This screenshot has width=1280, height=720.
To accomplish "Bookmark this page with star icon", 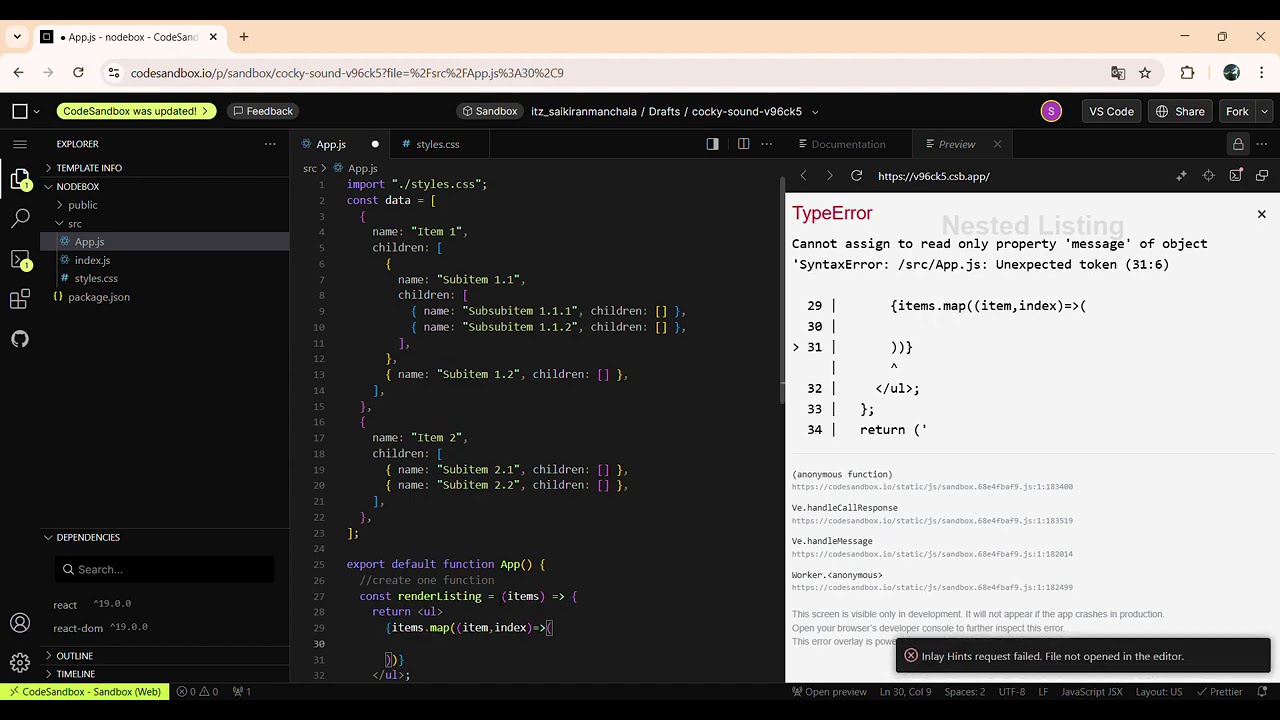I will tap(1145, 73).
